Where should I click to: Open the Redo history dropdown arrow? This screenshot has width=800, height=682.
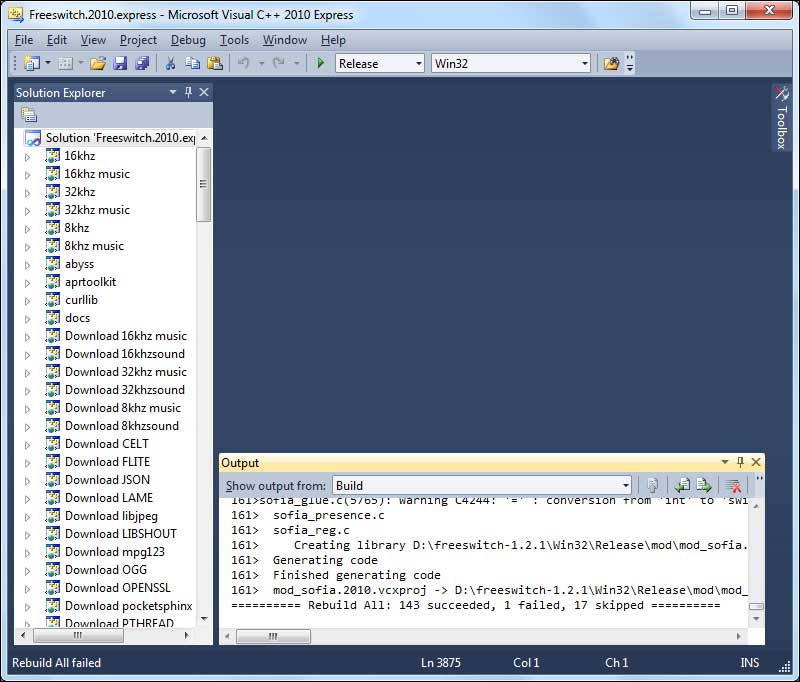click(x=296, y=63)
